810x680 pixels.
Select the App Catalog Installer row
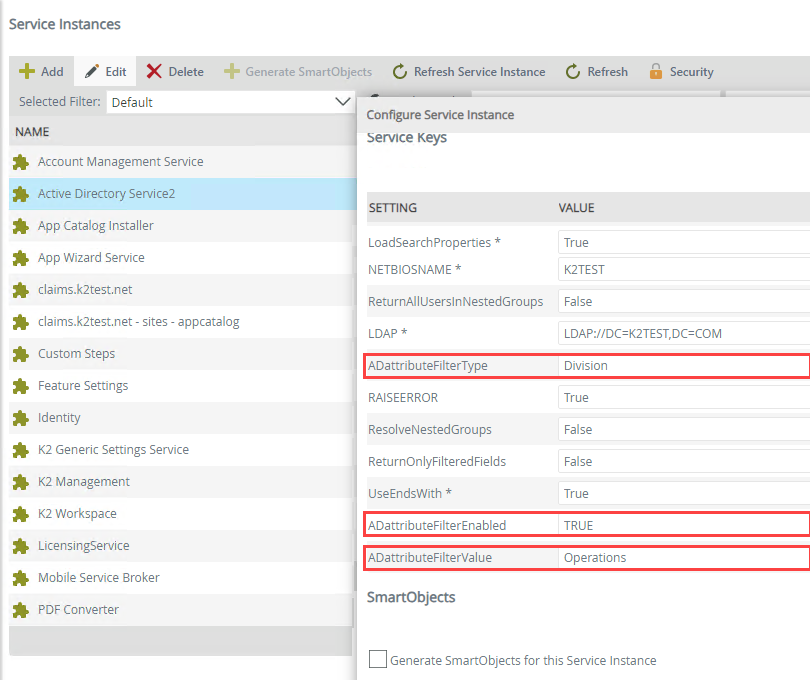tap(95, 226)
